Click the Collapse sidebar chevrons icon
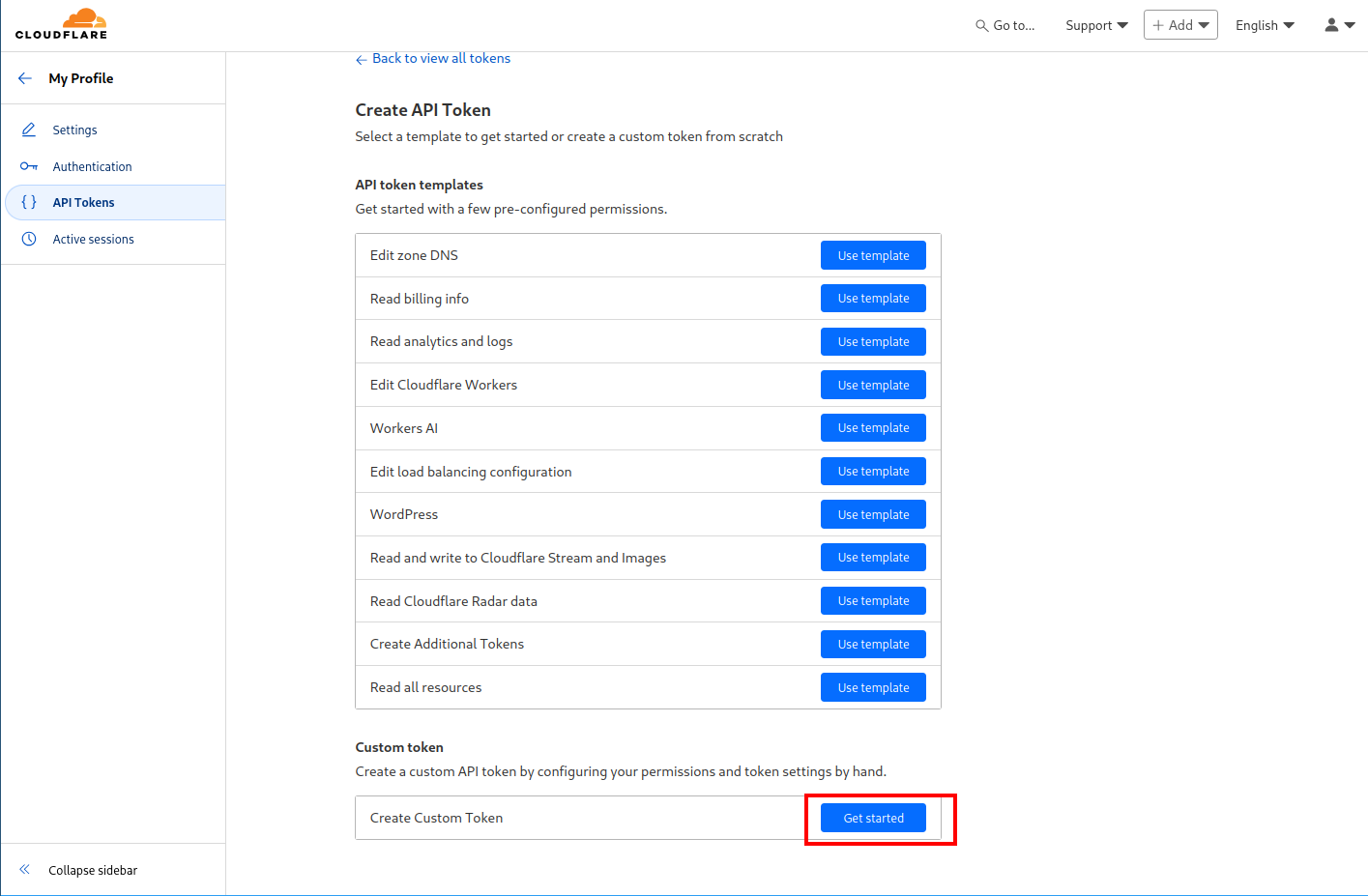The width and height of the screenshot is (1368, 896). click(x=25, y=870)
